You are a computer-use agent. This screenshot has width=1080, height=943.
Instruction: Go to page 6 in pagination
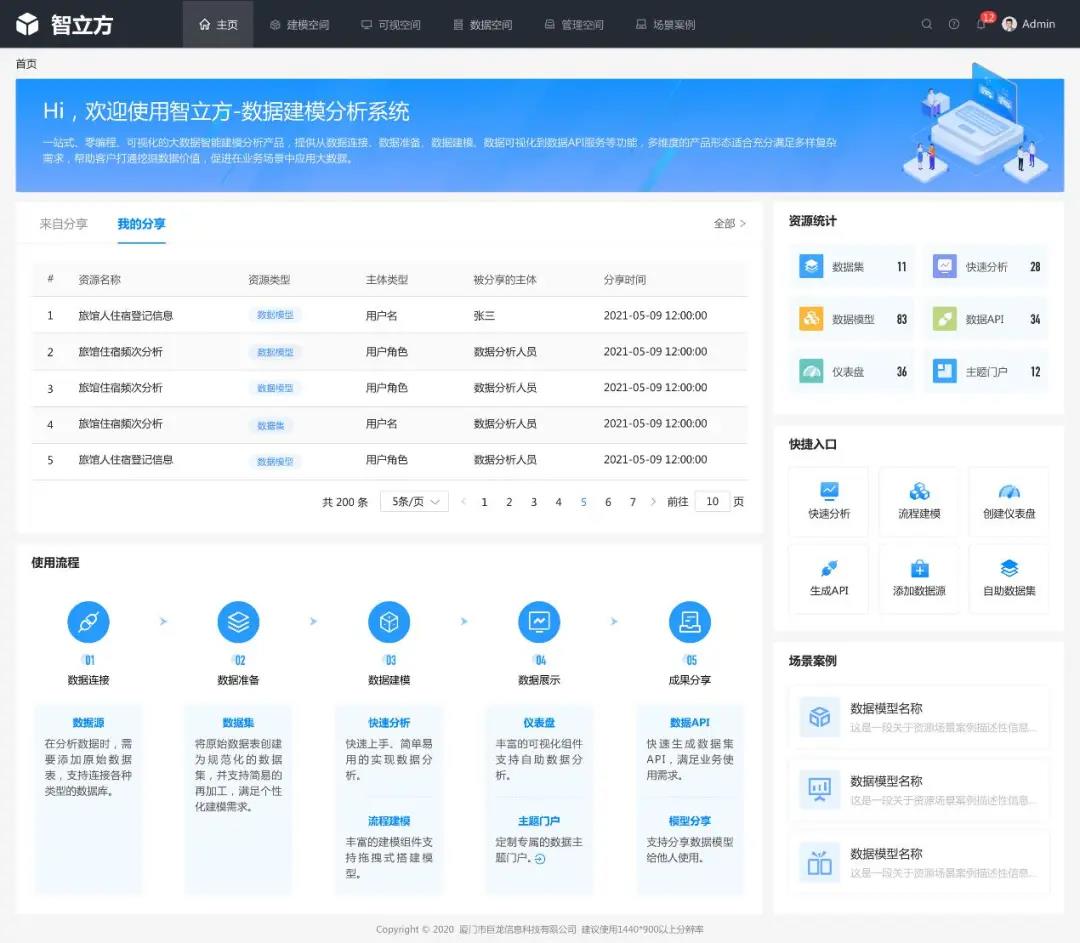coord(608,502)
